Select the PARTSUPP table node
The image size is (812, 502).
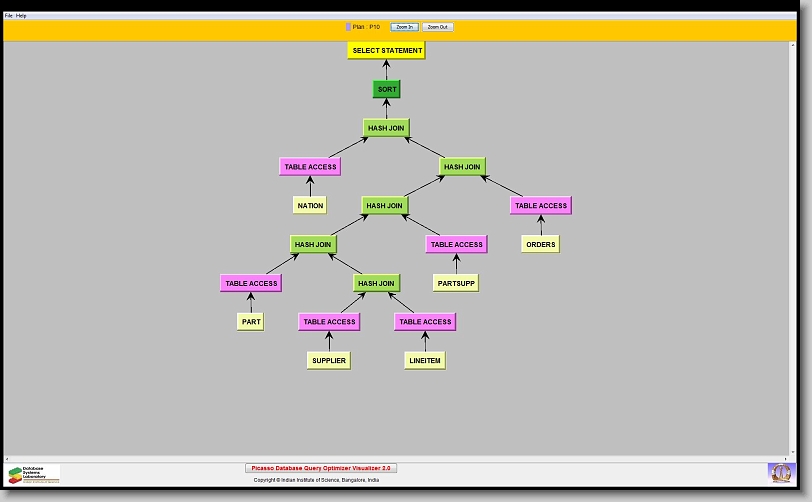(456, 283)
